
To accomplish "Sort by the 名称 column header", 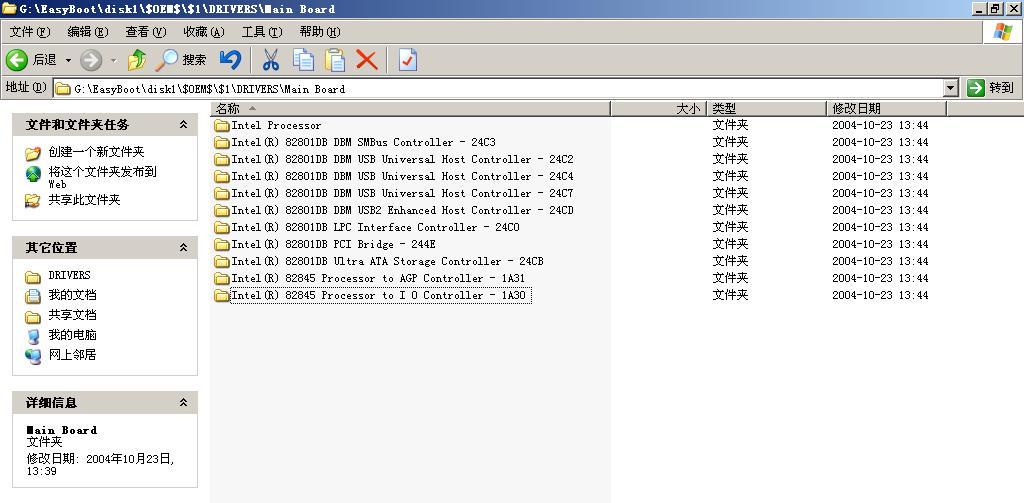I will (411, 108).
